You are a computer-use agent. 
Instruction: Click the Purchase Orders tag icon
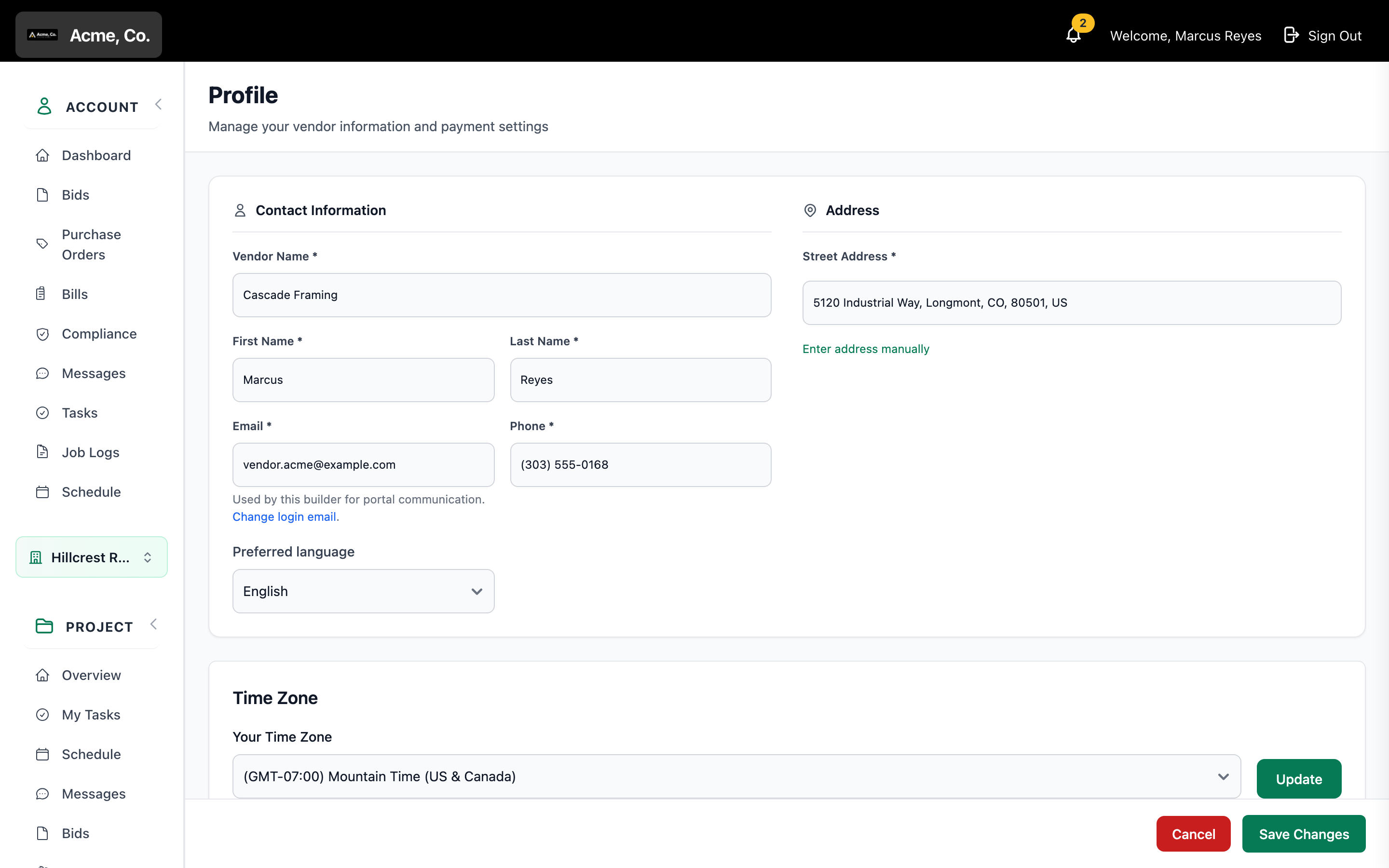tap(42, 244)
